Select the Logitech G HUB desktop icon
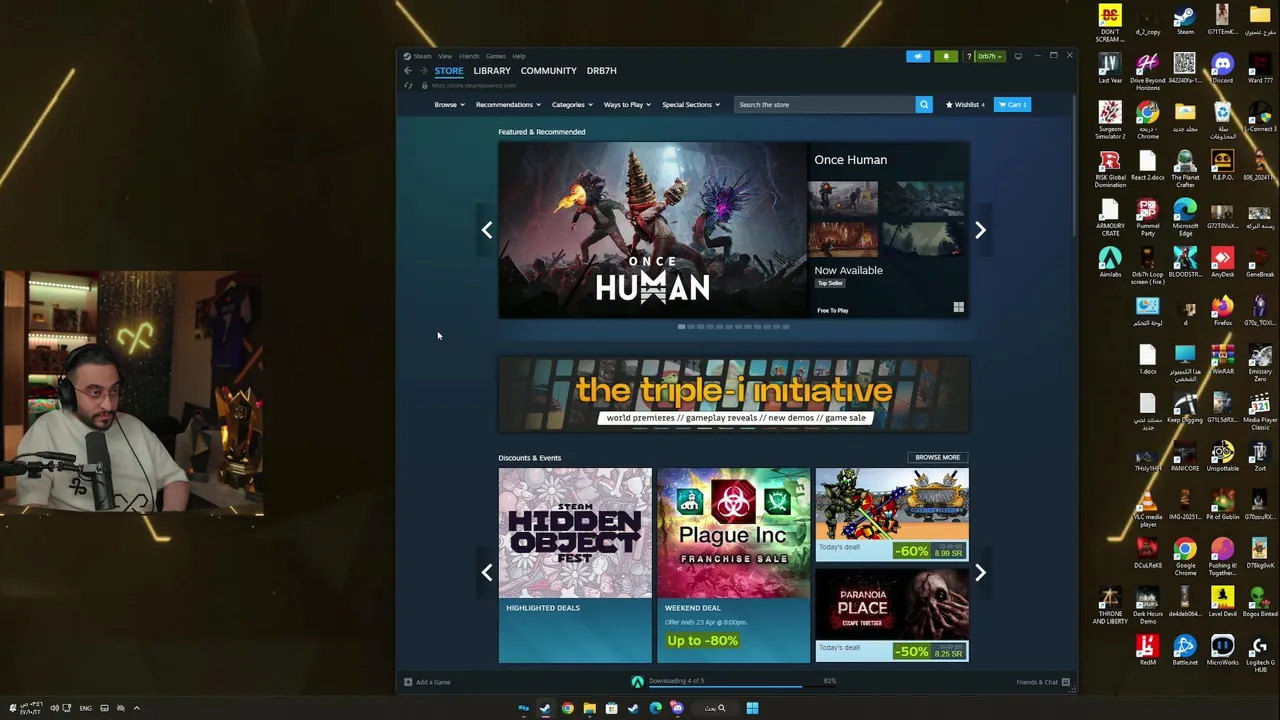Viewport: 1280px width, 720px height. click(x=1260, y=653)
